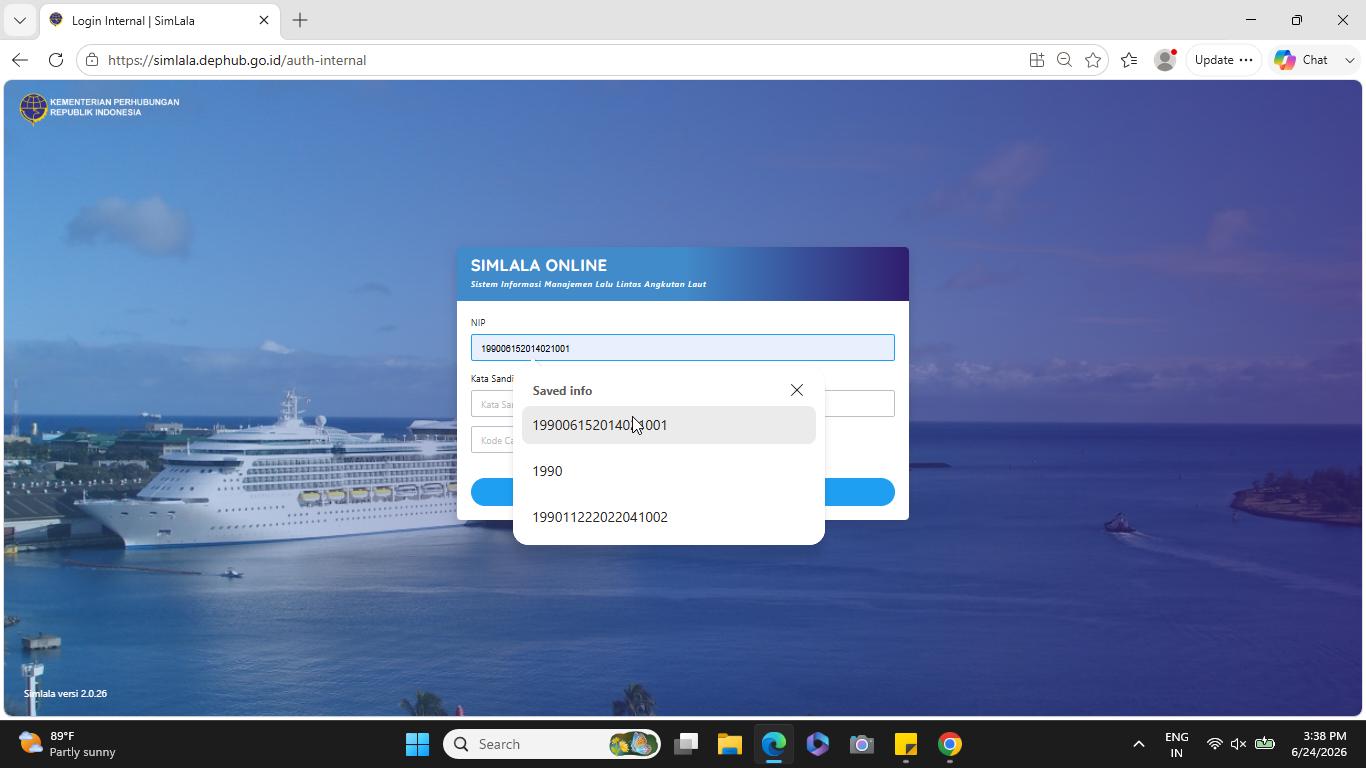Restore down the browser window
Viewport: 1366px width, 768px height.
[x=1297, y=20]
